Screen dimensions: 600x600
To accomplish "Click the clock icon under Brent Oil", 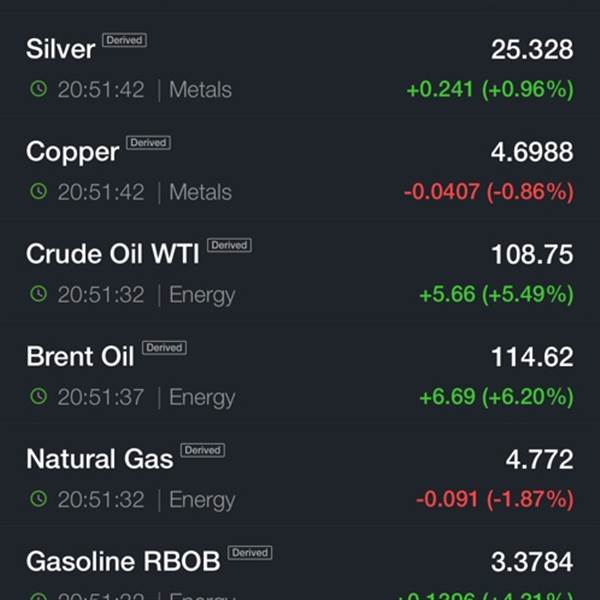I will (x=39, y=396).
